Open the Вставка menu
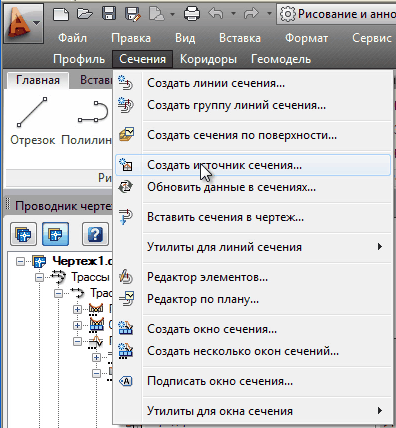 pyautogui.click(x=240, y=38)
